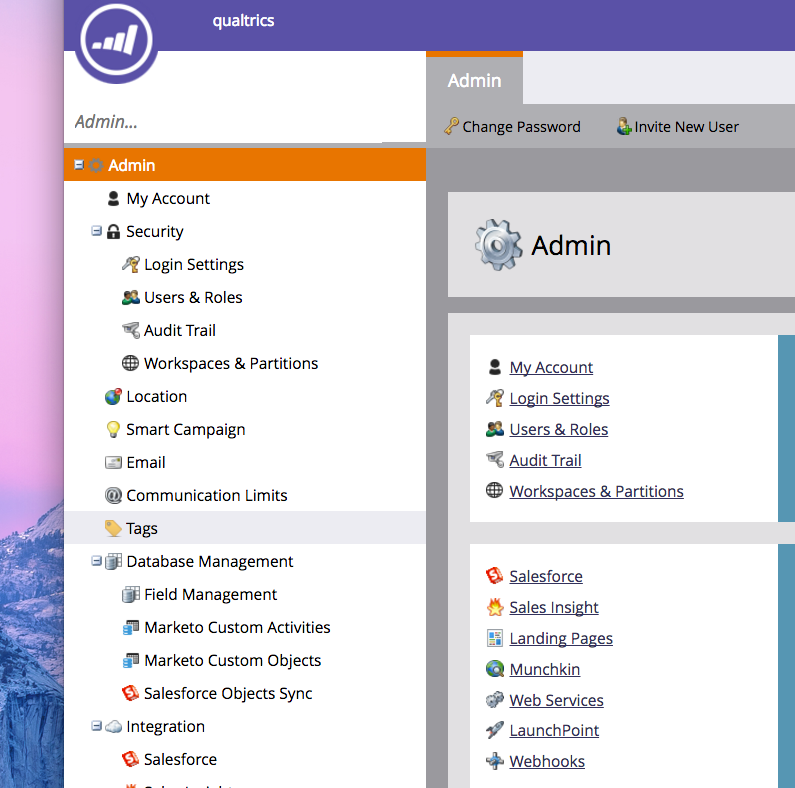Open the Landing Pages link
The width and height of the screenshot is (795, 788).
point(561,638)
